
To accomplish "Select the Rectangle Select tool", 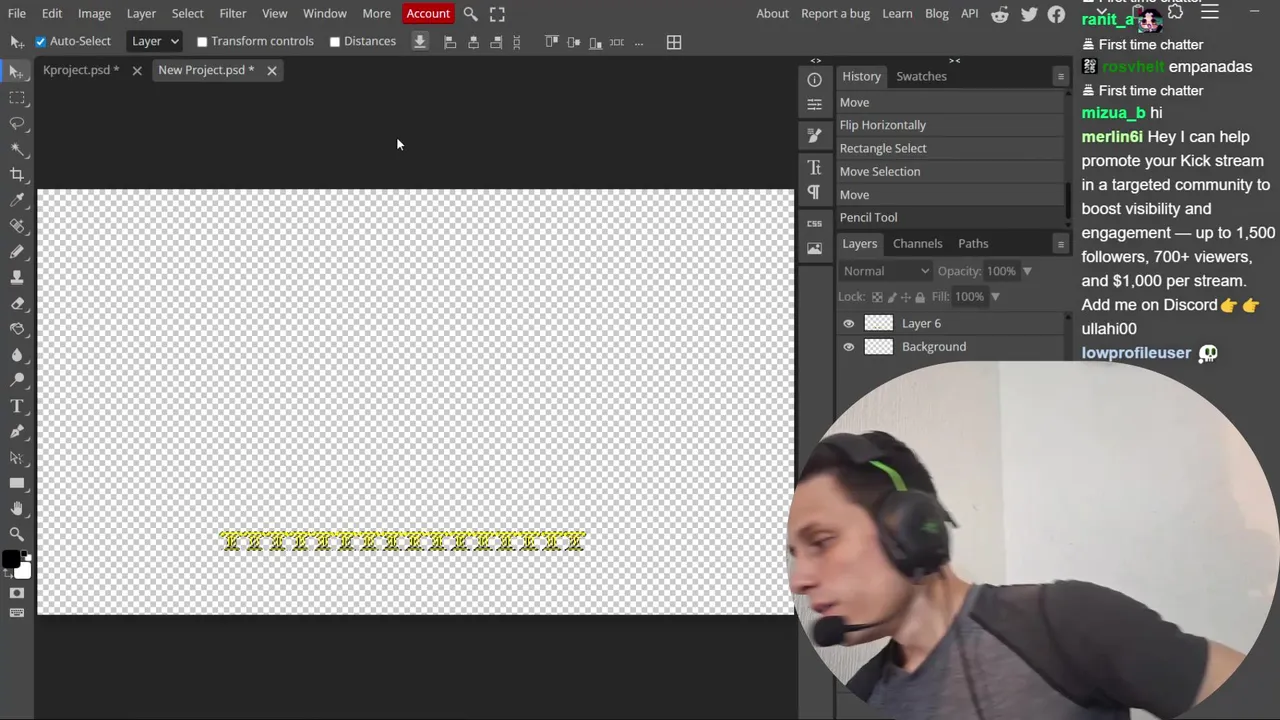I will pos(17,98).
